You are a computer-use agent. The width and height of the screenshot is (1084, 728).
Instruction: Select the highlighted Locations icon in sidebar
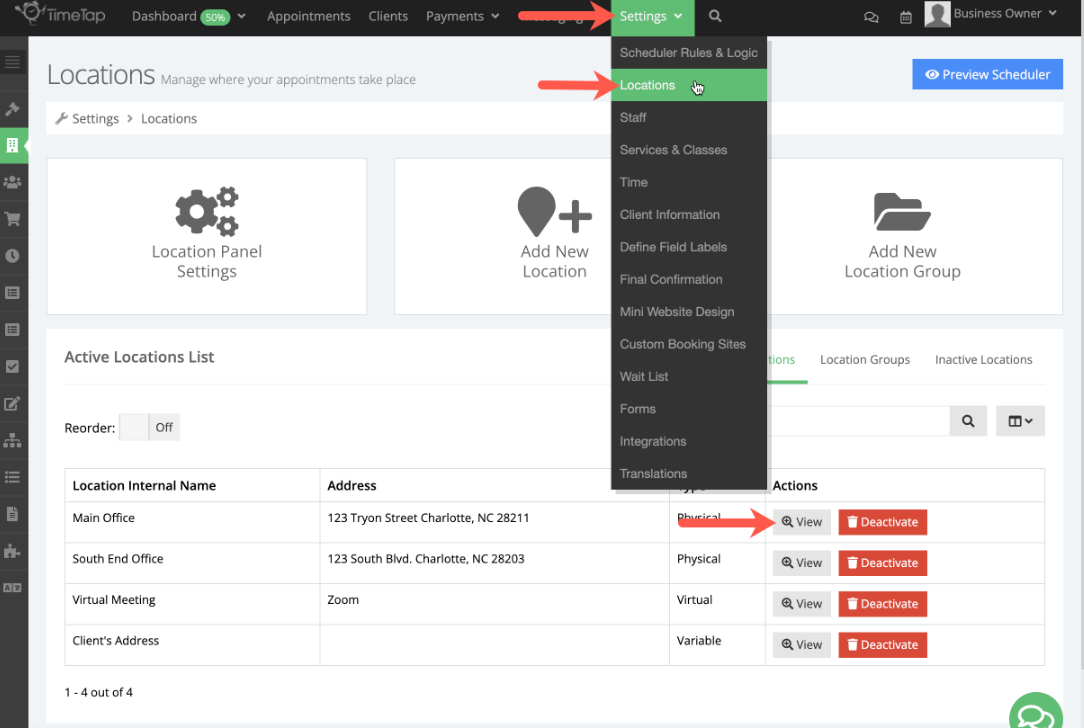click(13, 145)
